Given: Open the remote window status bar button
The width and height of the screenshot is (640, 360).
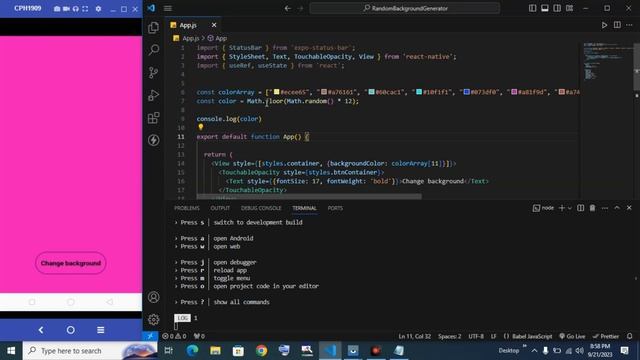Looking at the screenshot, I should click(x=150, y=336).
